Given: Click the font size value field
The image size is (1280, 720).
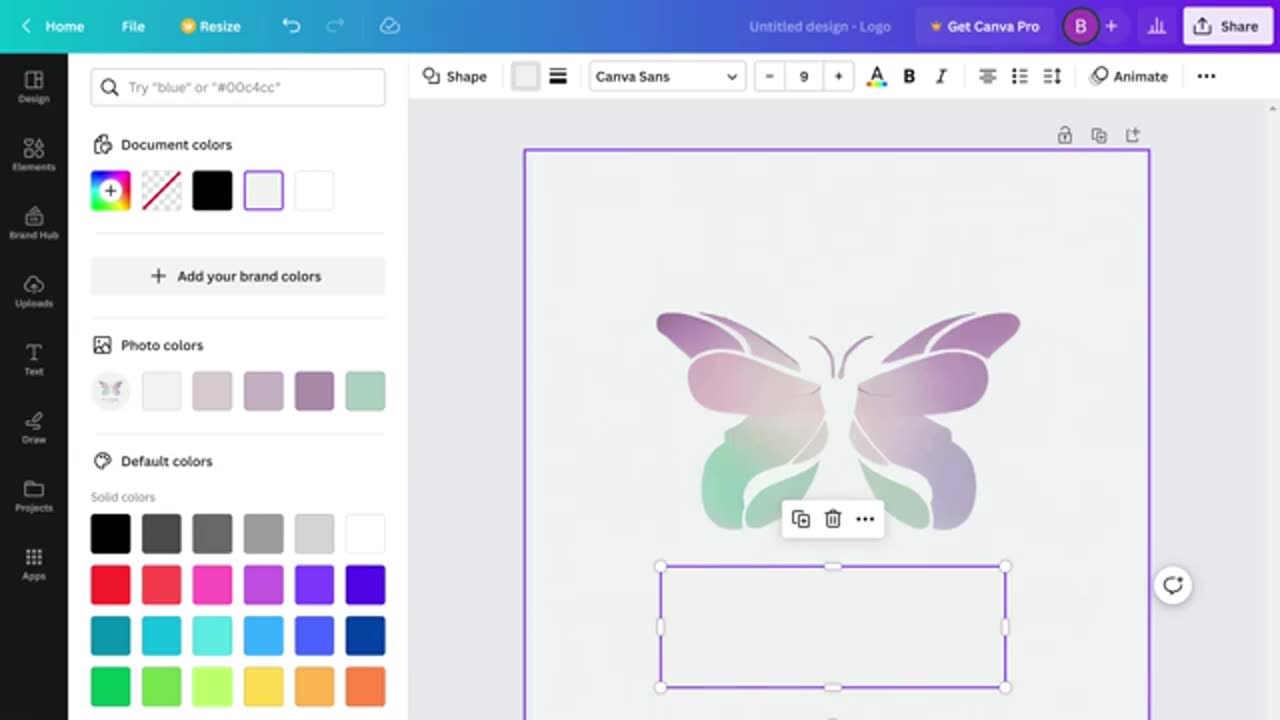Looking at the screenshot, I should coord(804,76).
